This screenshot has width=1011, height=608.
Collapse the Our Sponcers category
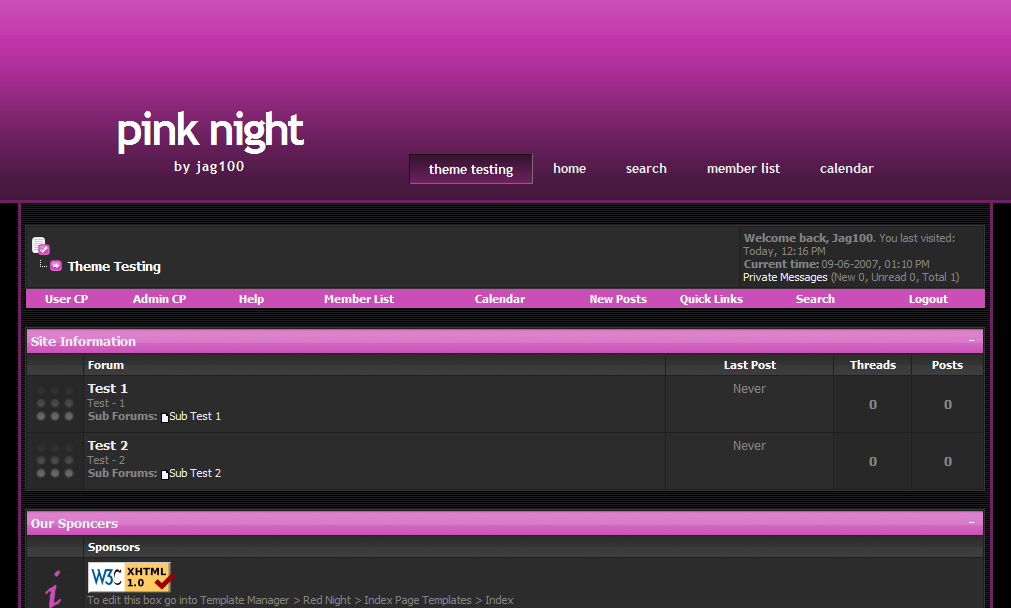[x=971, y=523]
